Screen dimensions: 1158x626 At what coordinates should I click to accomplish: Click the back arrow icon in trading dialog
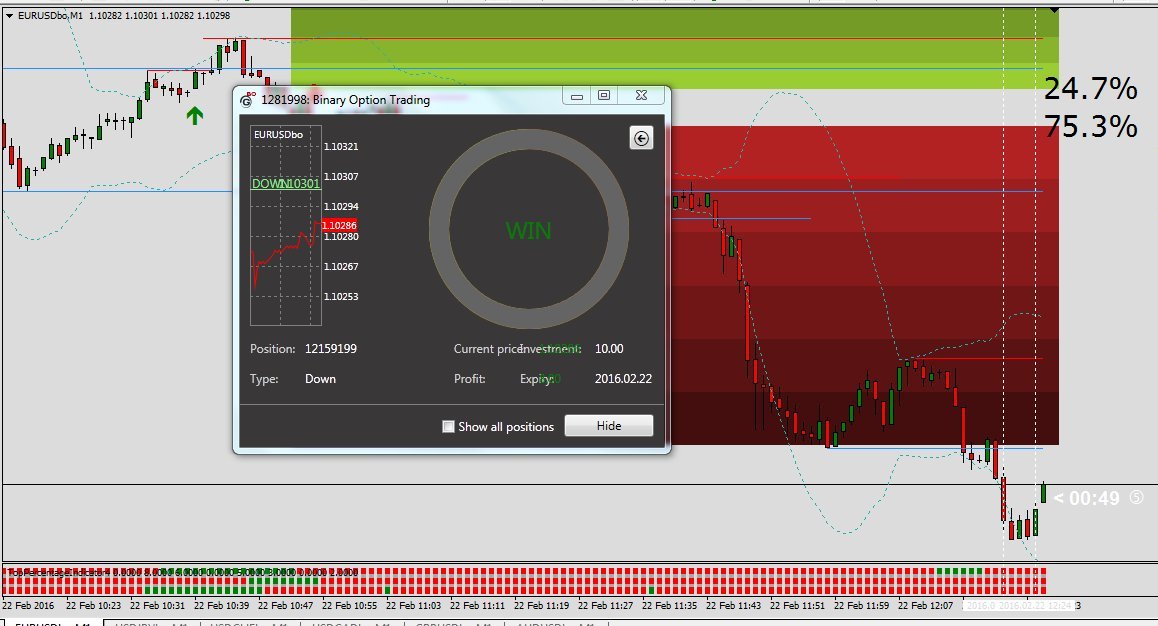tap(641, 139)
